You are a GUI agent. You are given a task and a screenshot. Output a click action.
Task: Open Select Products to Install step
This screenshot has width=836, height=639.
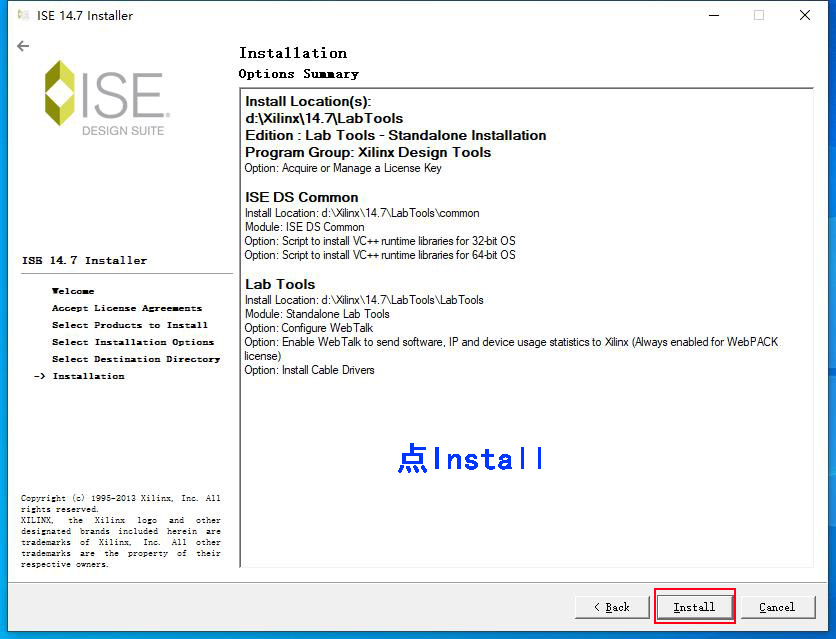pyautogui.click(x=130, y=325)
